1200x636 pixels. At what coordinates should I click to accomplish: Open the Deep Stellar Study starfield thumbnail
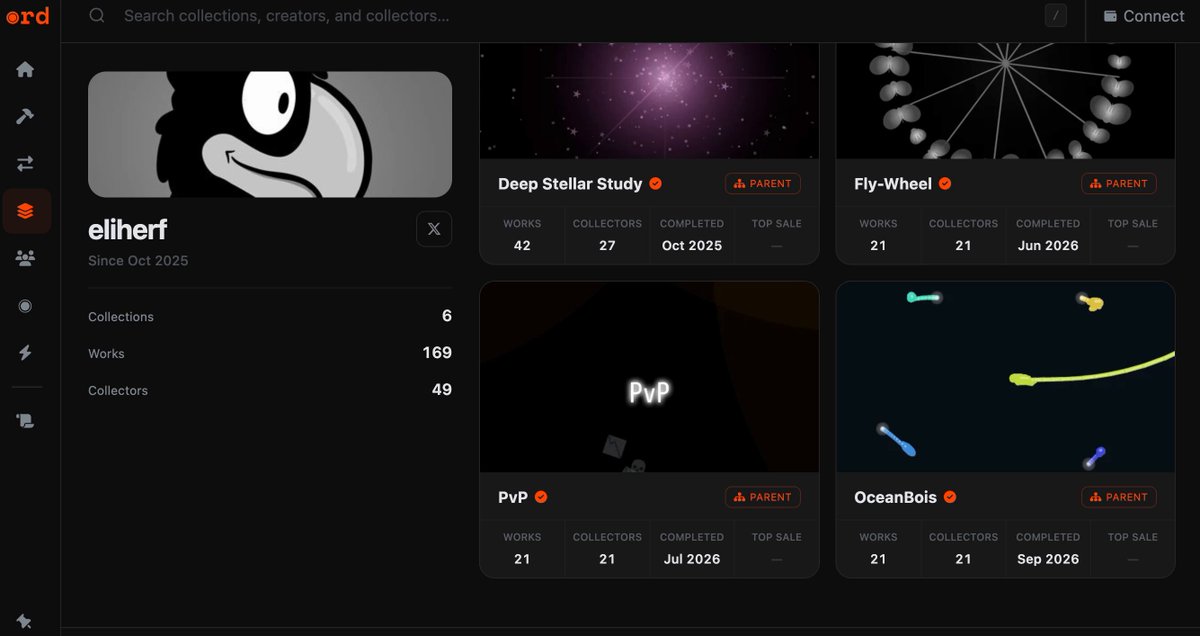(x=650, y=101)
